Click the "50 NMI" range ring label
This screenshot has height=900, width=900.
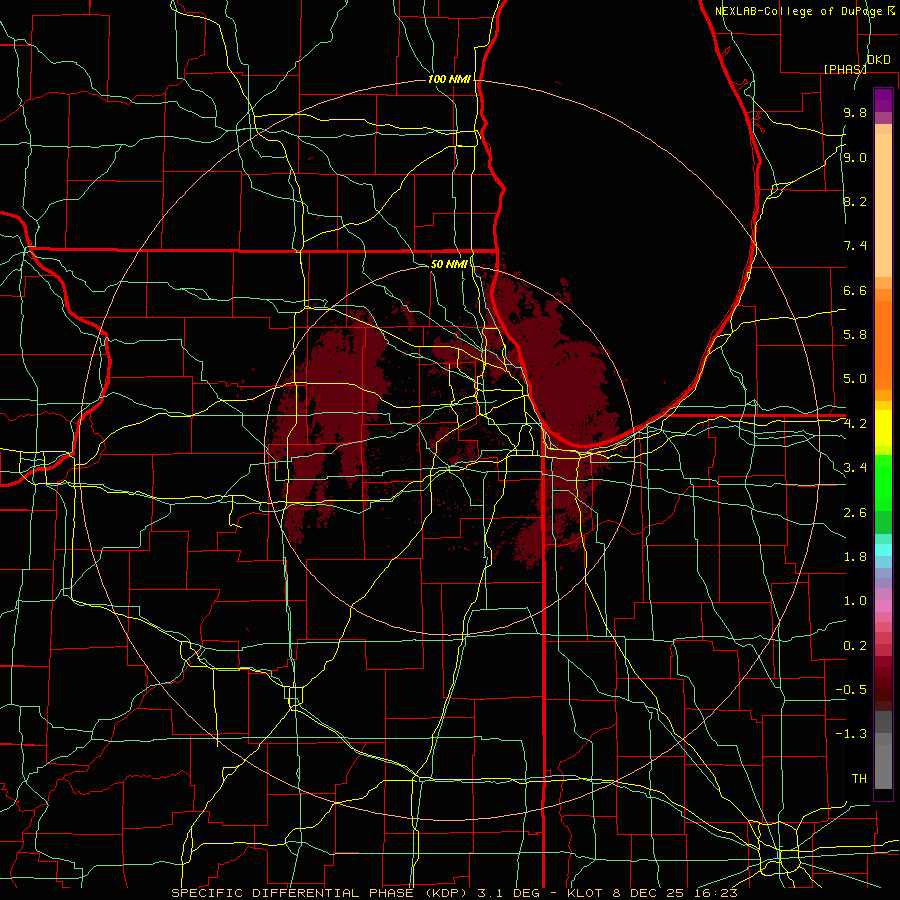449,264
